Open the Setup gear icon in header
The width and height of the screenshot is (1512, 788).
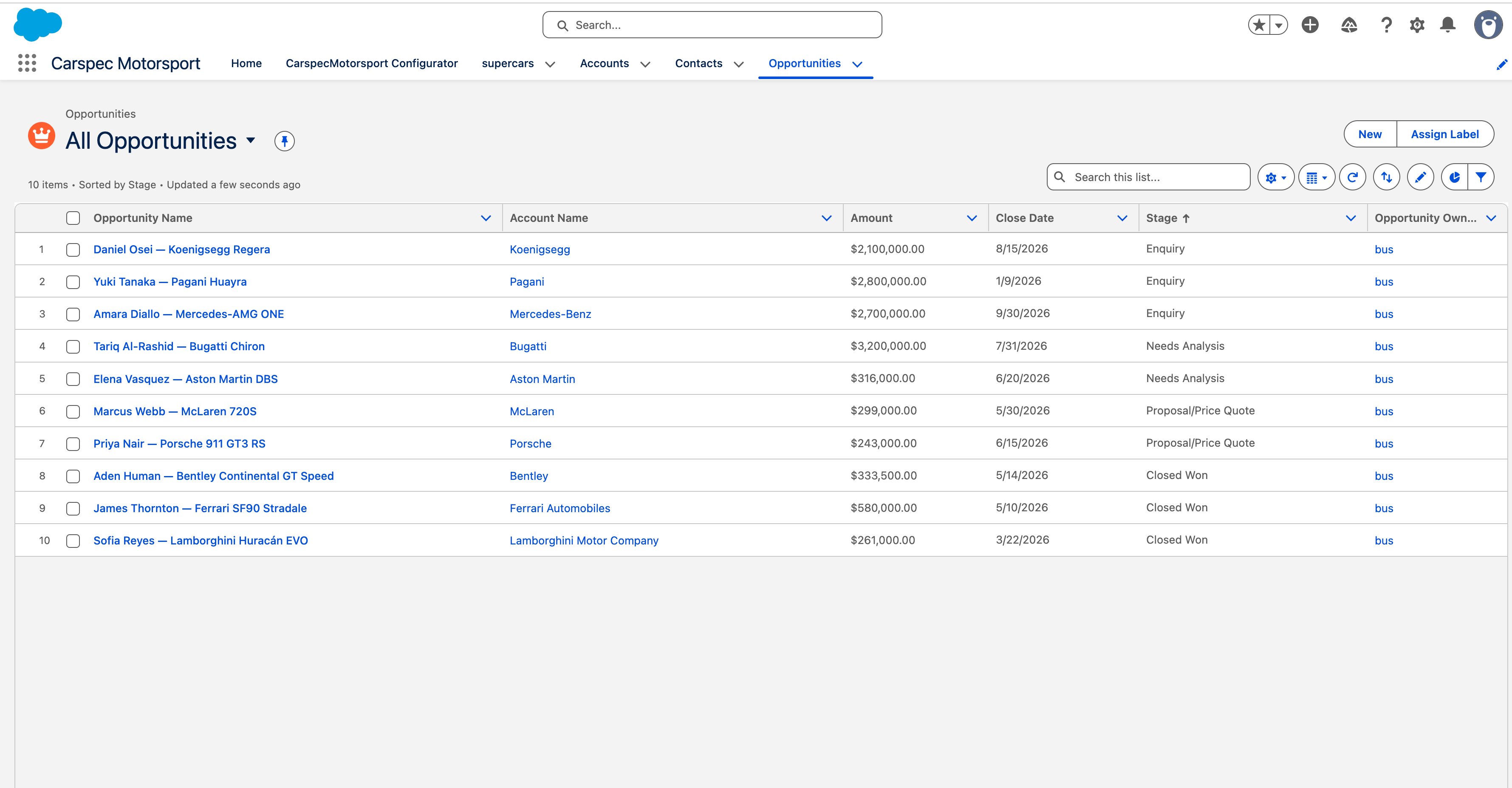tap(1417, 25)
